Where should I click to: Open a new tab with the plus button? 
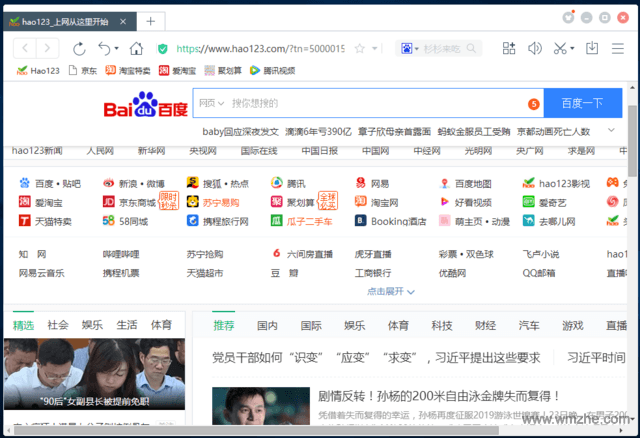click(151, 21)
